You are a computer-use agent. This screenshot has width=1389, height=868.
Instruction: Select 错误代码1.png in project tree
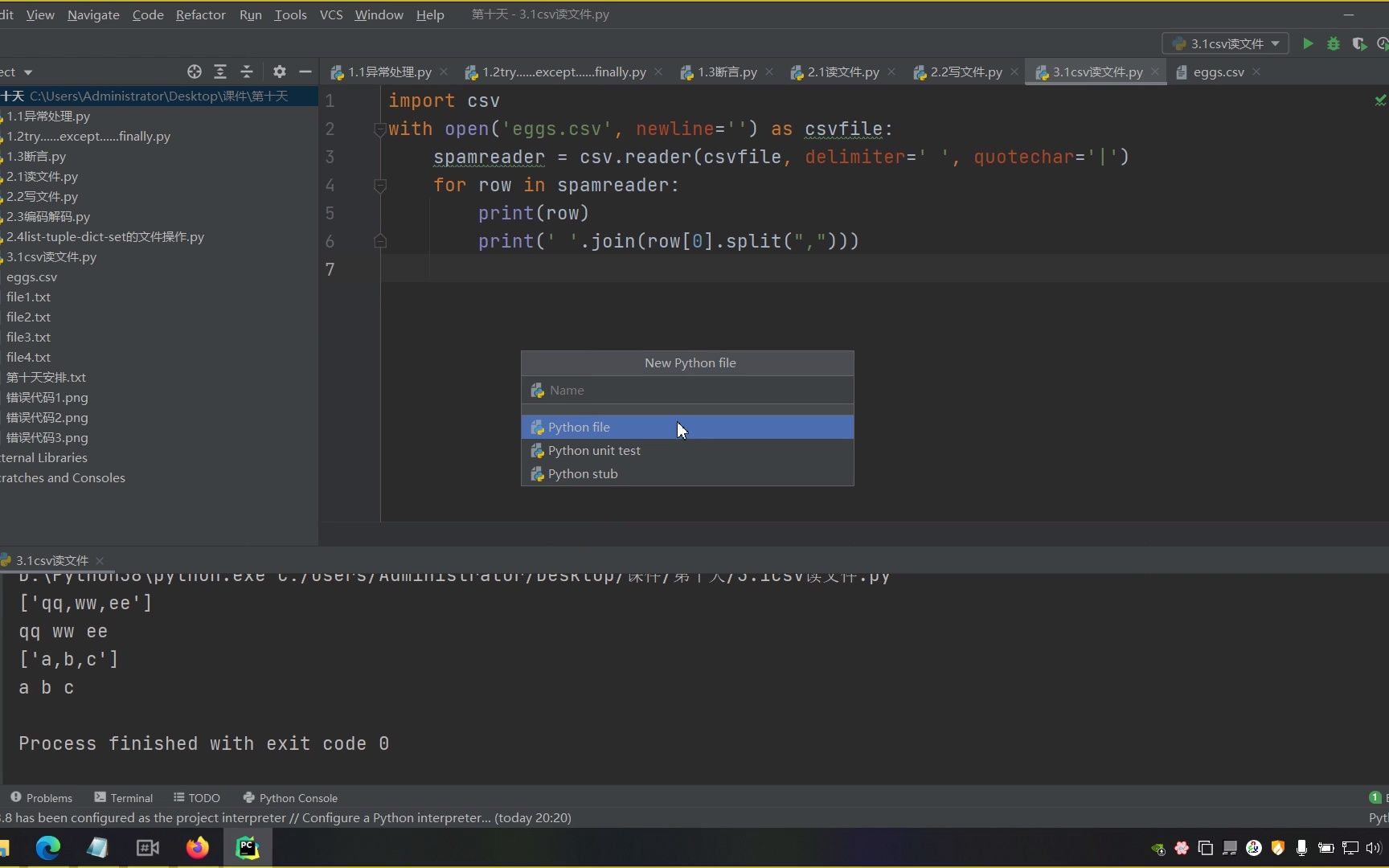(x=47, y=397)
